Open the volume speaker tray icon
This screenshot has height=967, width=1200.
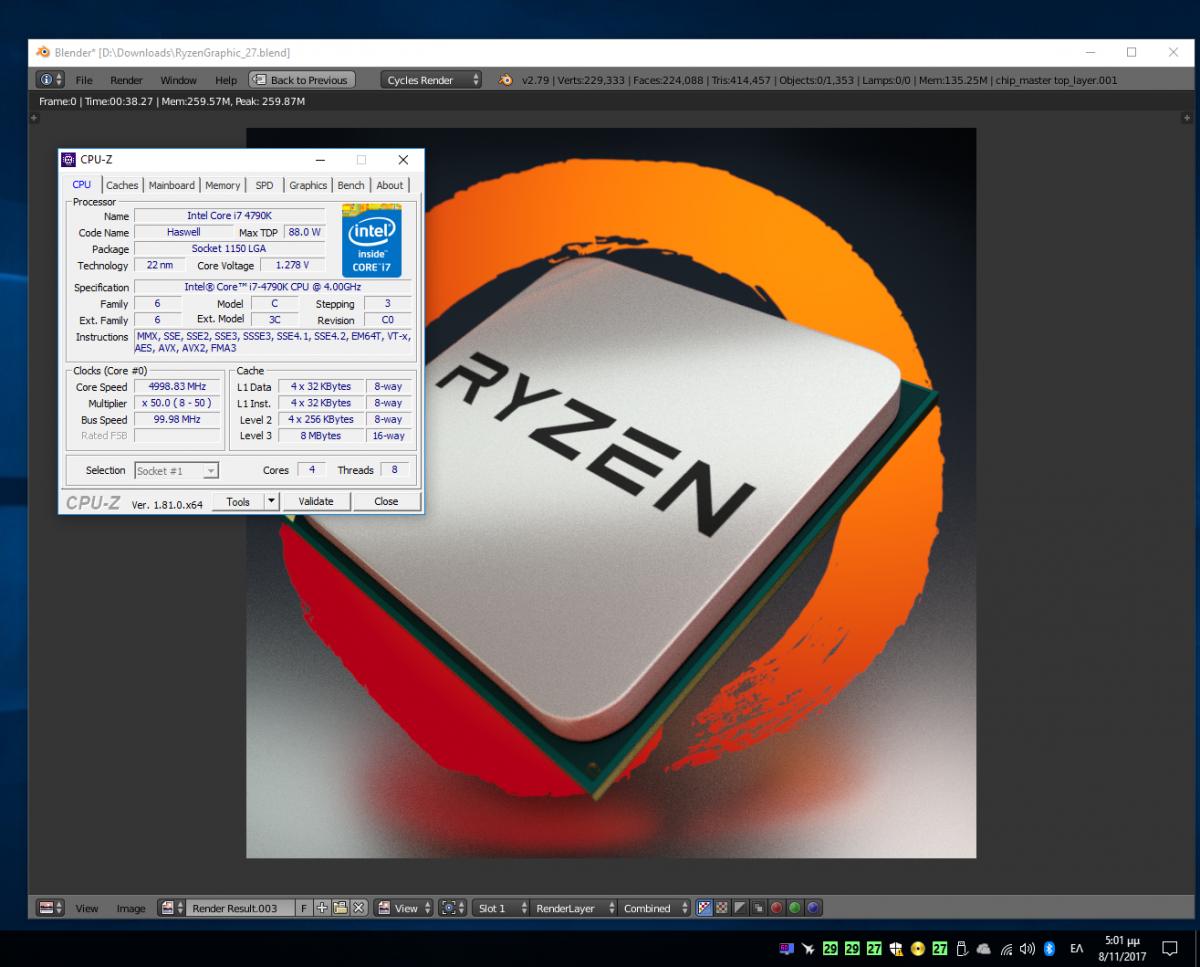pyautogui.click(x=1027, y=948)
